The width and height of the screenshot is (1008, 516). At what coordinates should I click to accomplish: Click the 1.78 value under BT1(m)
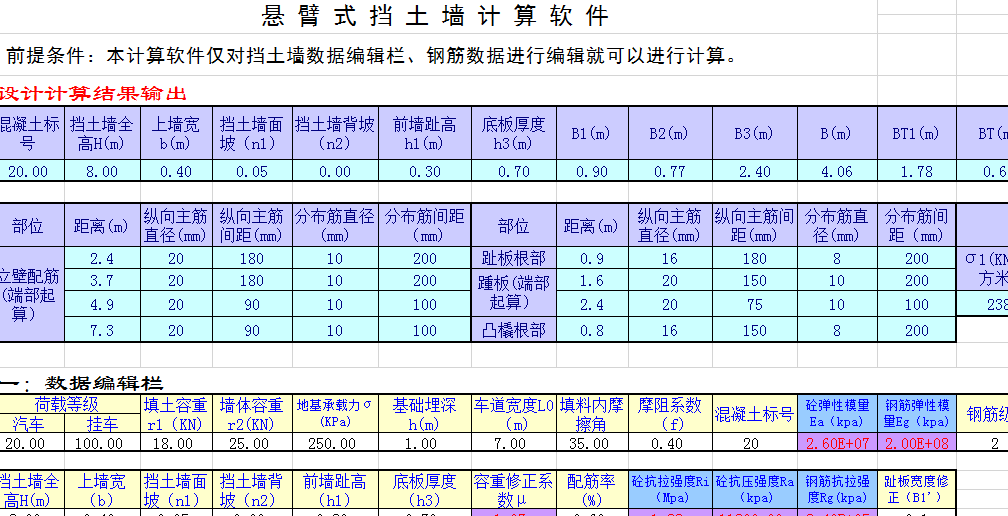tap(917, 171)
